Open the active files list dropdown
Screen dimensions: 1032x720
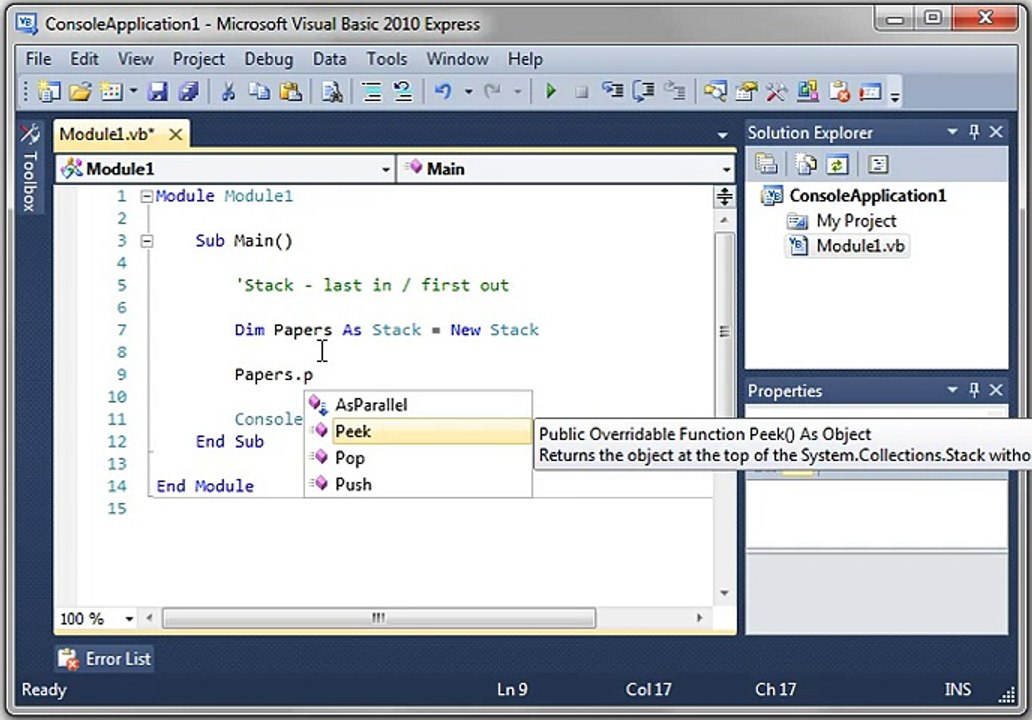pos(723,136)
